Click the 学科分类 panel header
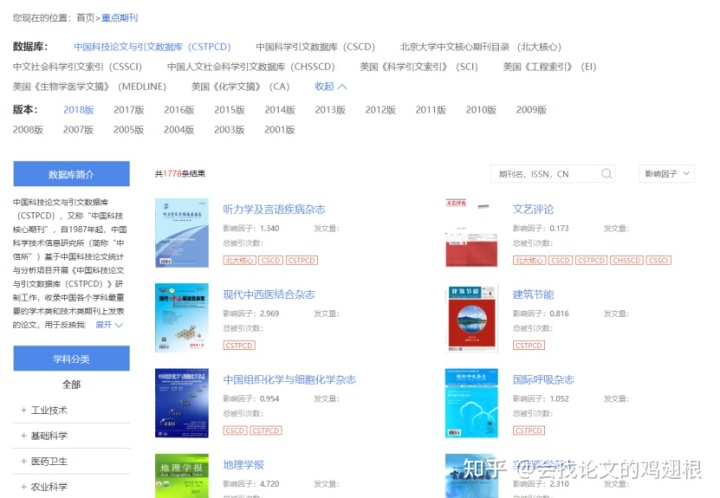This screenshot has width=720, height=498. [x=71, y=358]
